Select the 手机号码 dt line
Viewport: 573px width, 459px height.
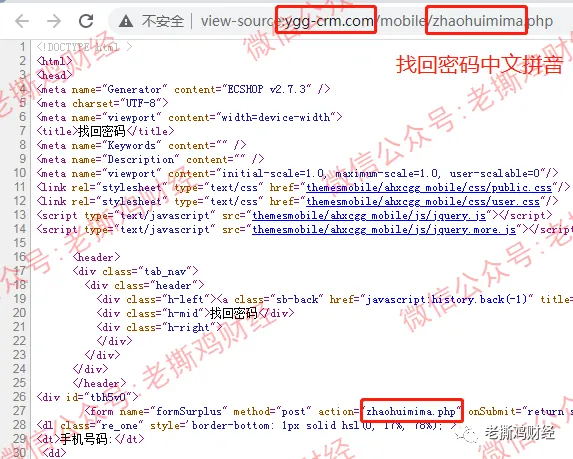pyautogui.click(x=90, y=439)
